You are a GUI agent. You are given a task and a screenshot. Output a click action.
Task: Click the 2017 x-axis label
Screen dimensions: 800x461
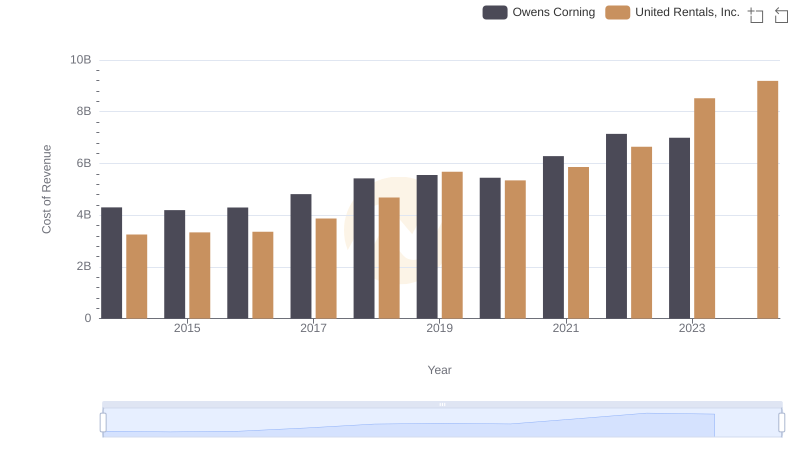pos(313,328)
